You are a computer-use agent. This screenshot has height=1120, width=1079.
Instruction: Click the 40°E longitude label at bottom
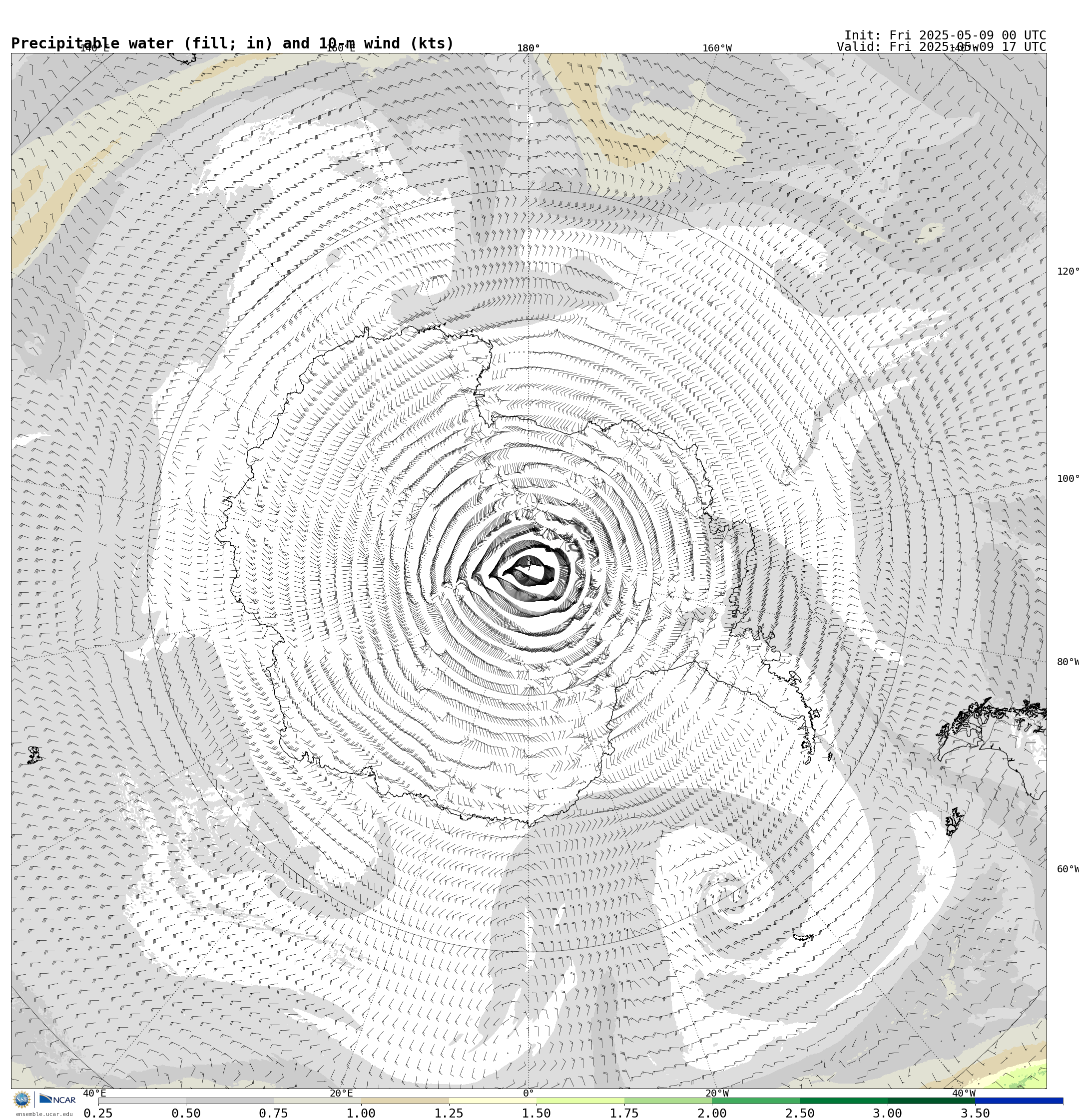[x=94, y=1093]
